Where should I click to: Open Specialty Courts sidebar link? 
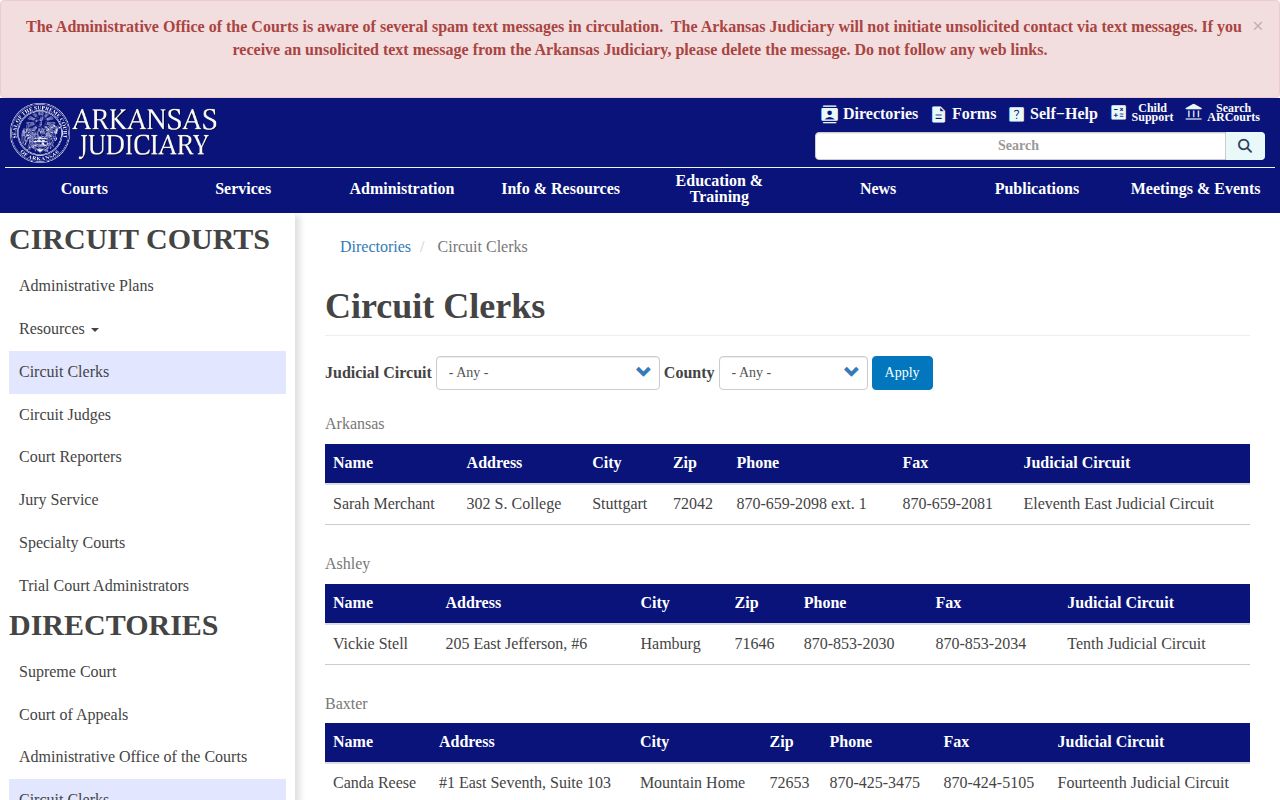coord(147,543)
